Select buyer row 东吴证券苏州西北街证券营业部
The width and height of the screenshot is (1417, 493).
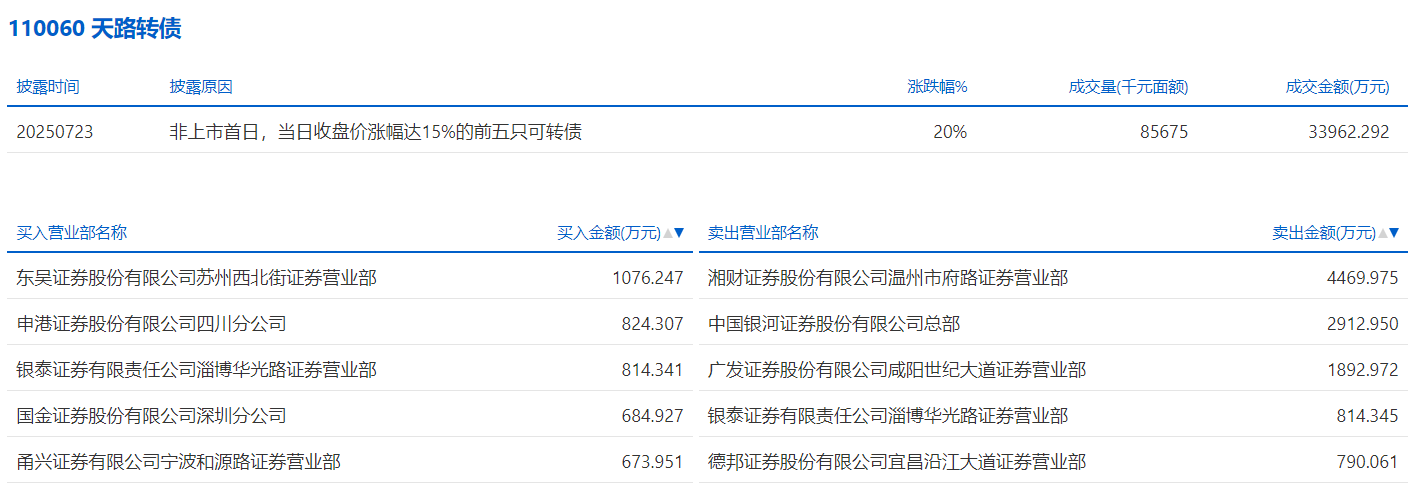(x=197, y=277)
